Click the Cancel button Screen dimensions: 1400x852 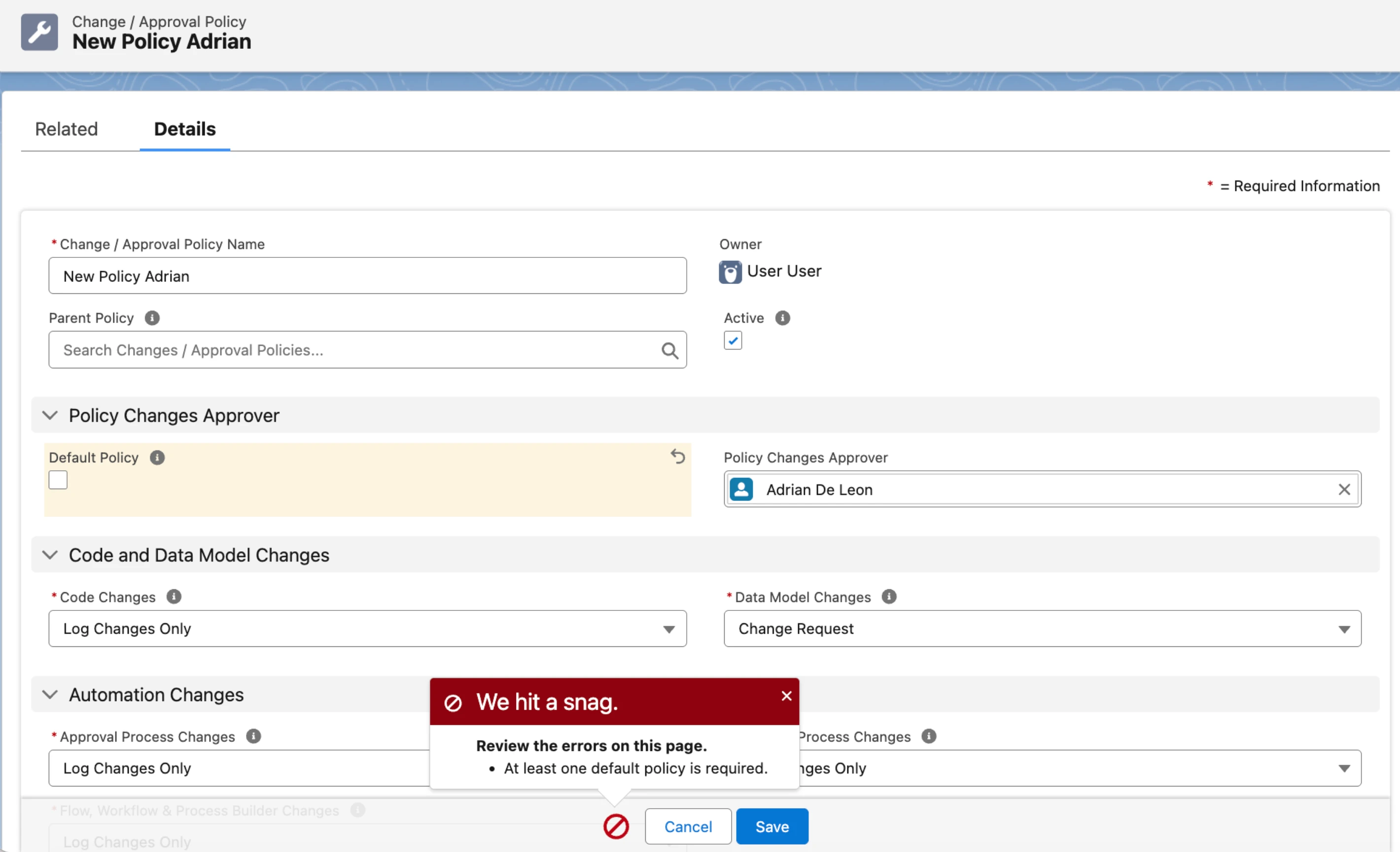(688, 826)
